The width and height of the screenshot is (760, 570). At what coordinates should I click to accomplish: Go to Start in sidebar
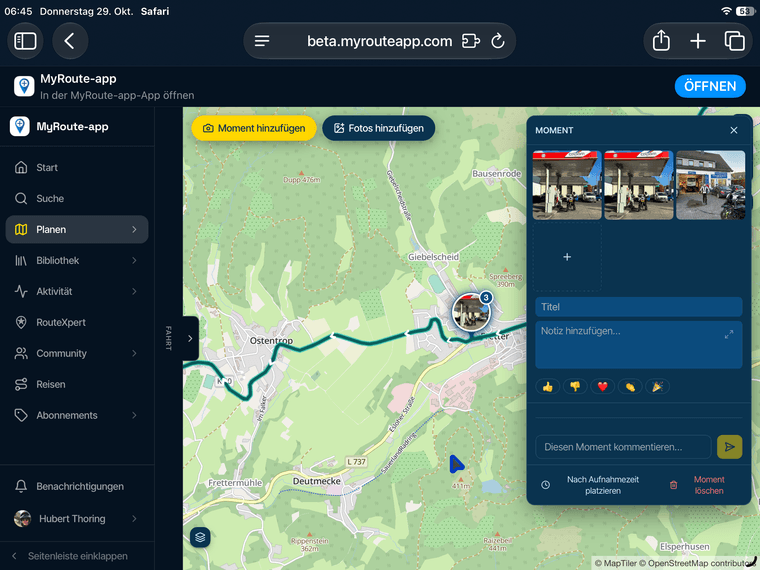click(x=77, y=168)
